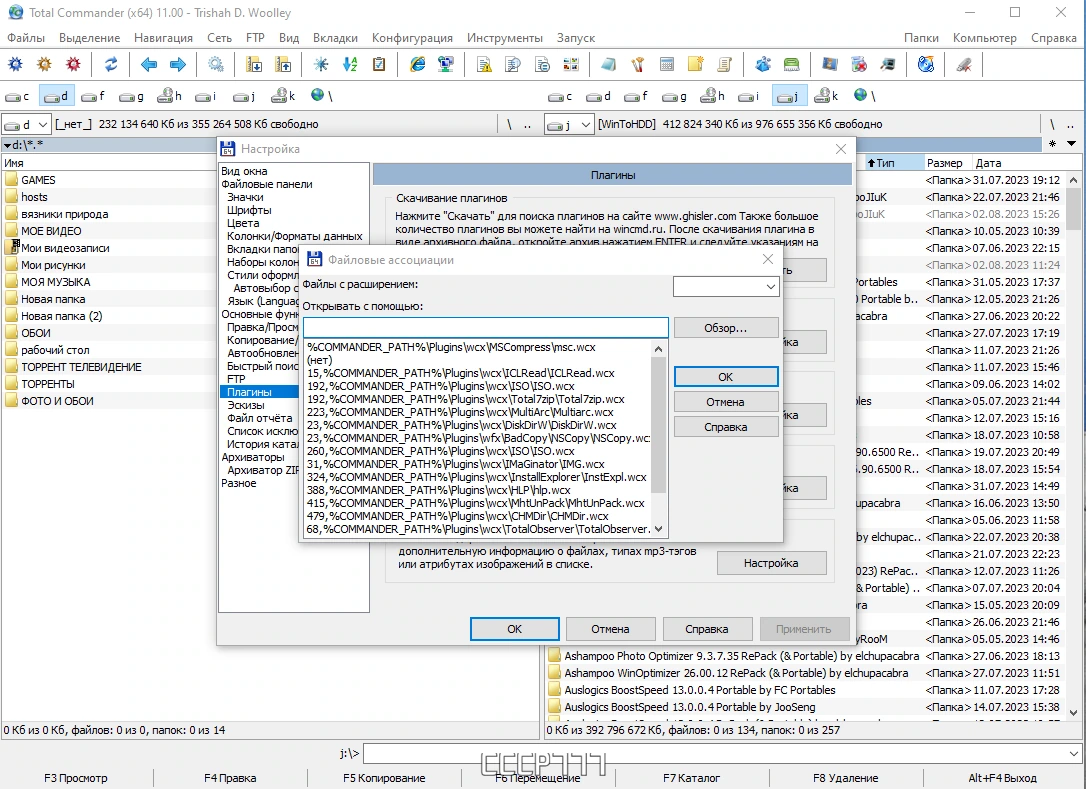Select Шрифты in settings tree

click(x=249, y=210)
